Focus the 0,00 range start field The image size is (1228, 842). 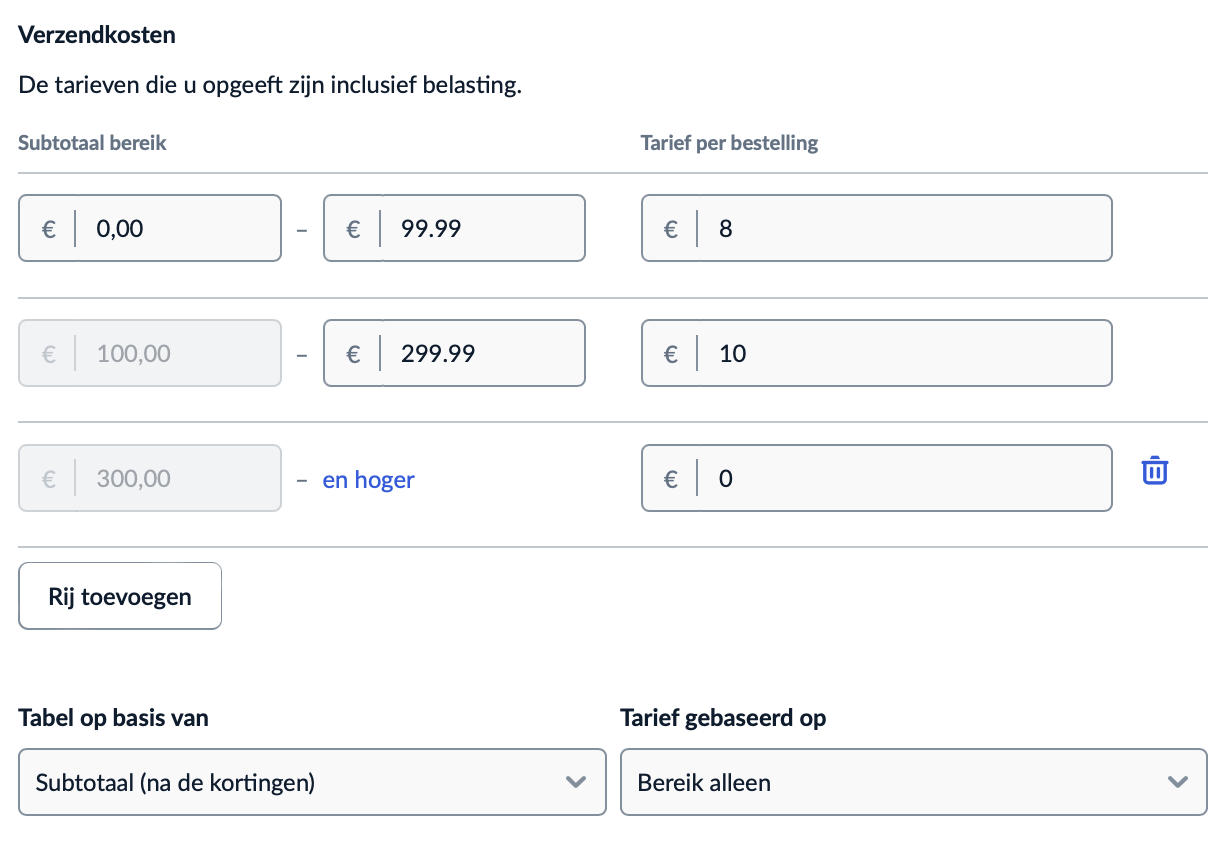(175, 229)
